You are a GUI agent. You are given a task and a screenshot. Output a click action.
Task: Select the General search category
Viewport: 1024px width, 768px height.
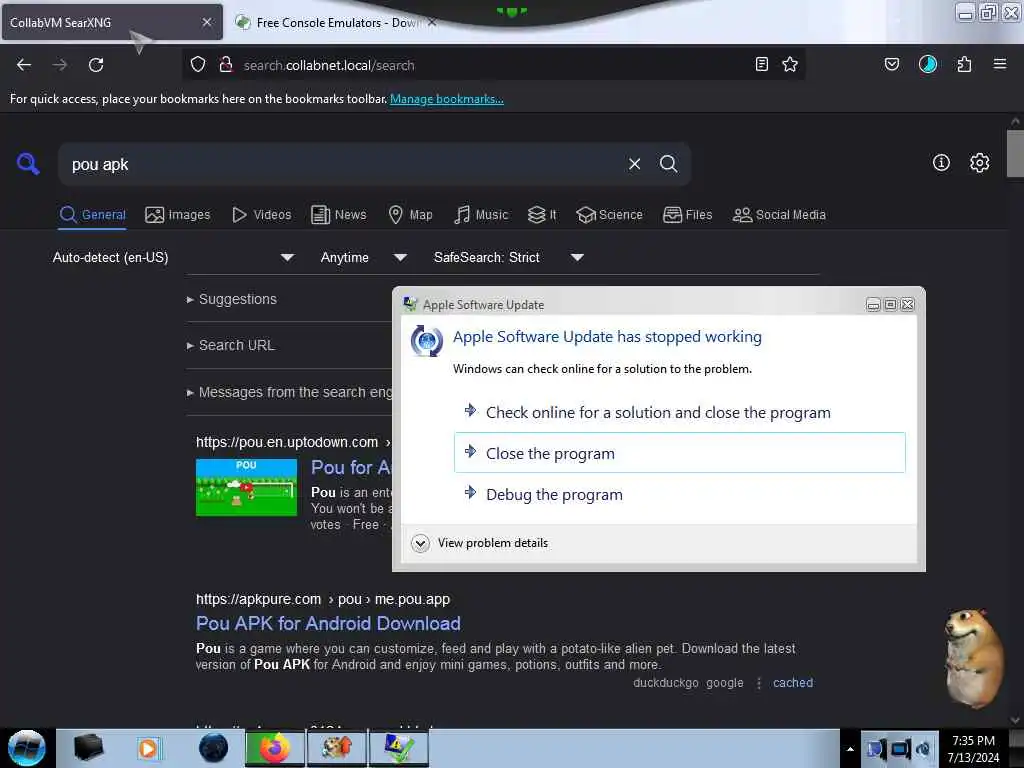click(x=93, y=215)
